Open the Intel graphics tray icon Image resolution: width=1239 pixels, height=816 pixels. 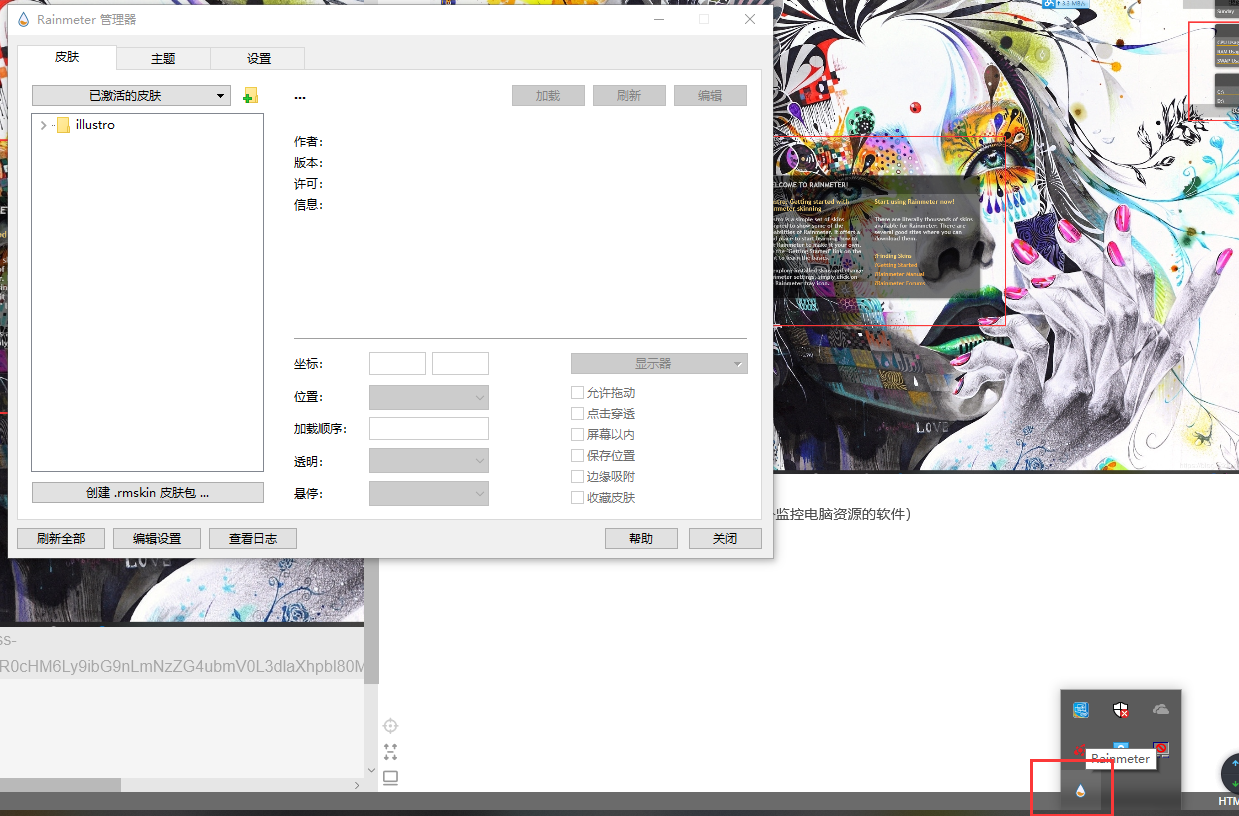tap(1080, 709)
